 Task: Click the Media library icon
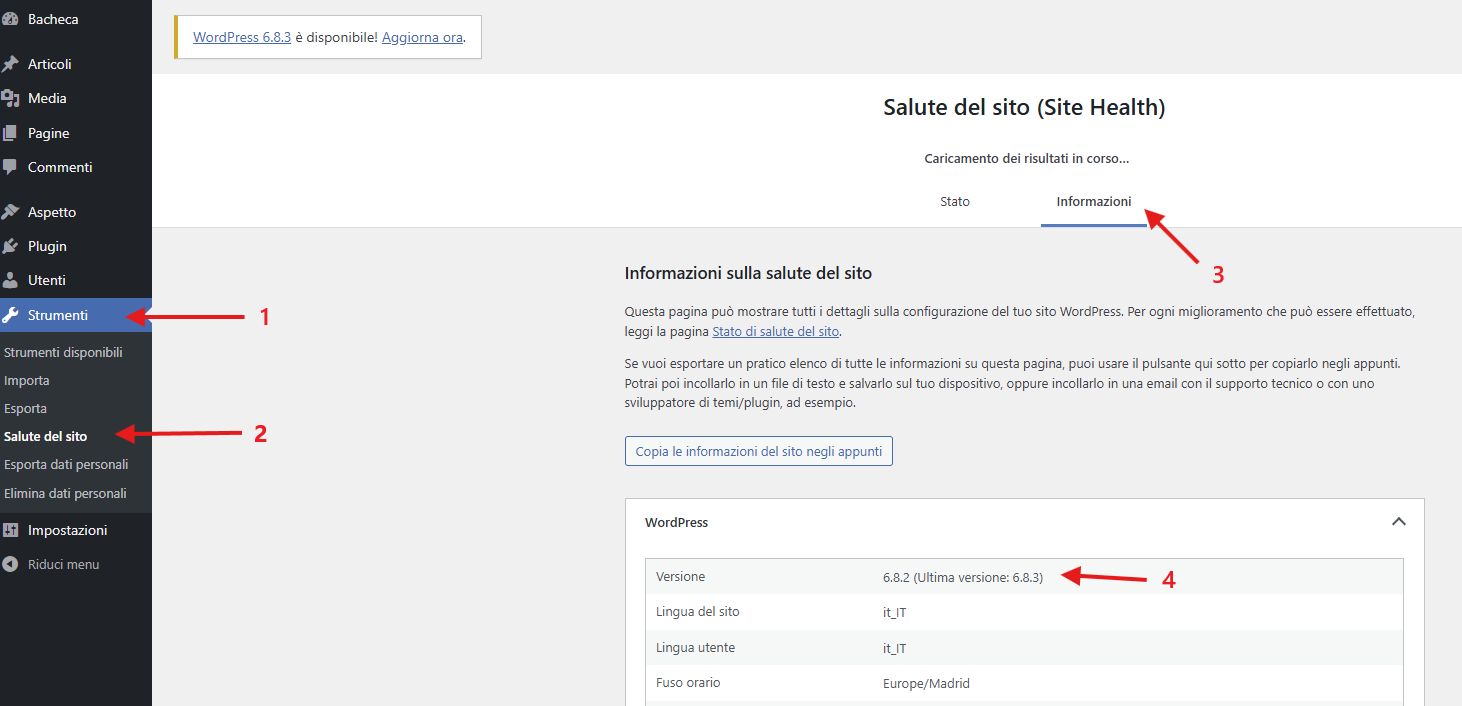11,98
